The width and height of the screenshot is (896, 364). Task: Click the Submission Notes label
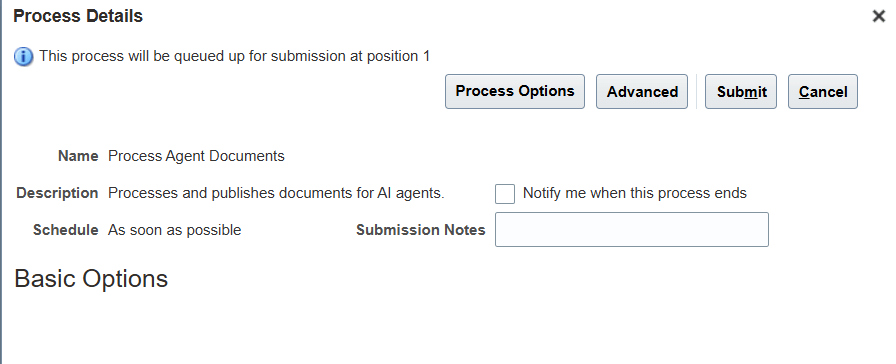click(421, 230)
